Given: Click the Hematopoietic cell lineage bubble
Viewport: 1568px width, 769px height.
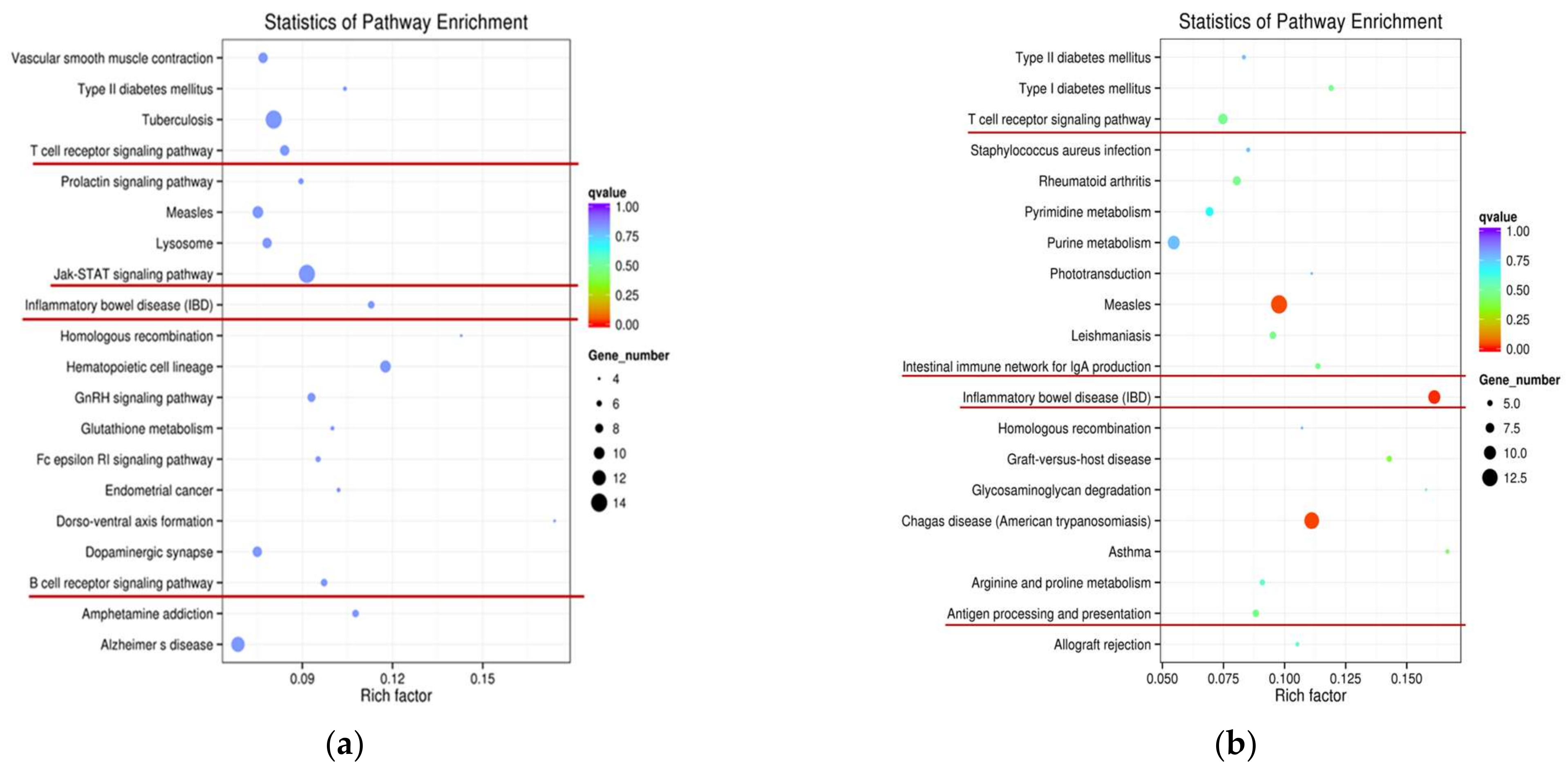Looking at the screenshot, I should point(385,367).
